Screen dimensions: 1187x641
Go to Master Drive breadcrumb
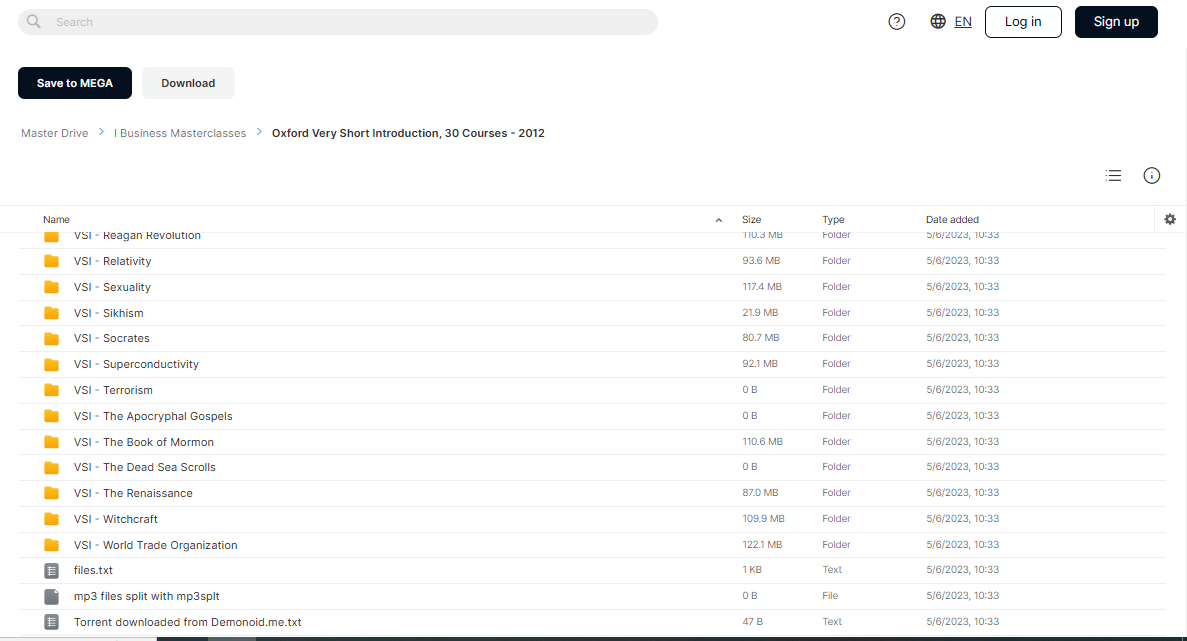pos(55,133)
